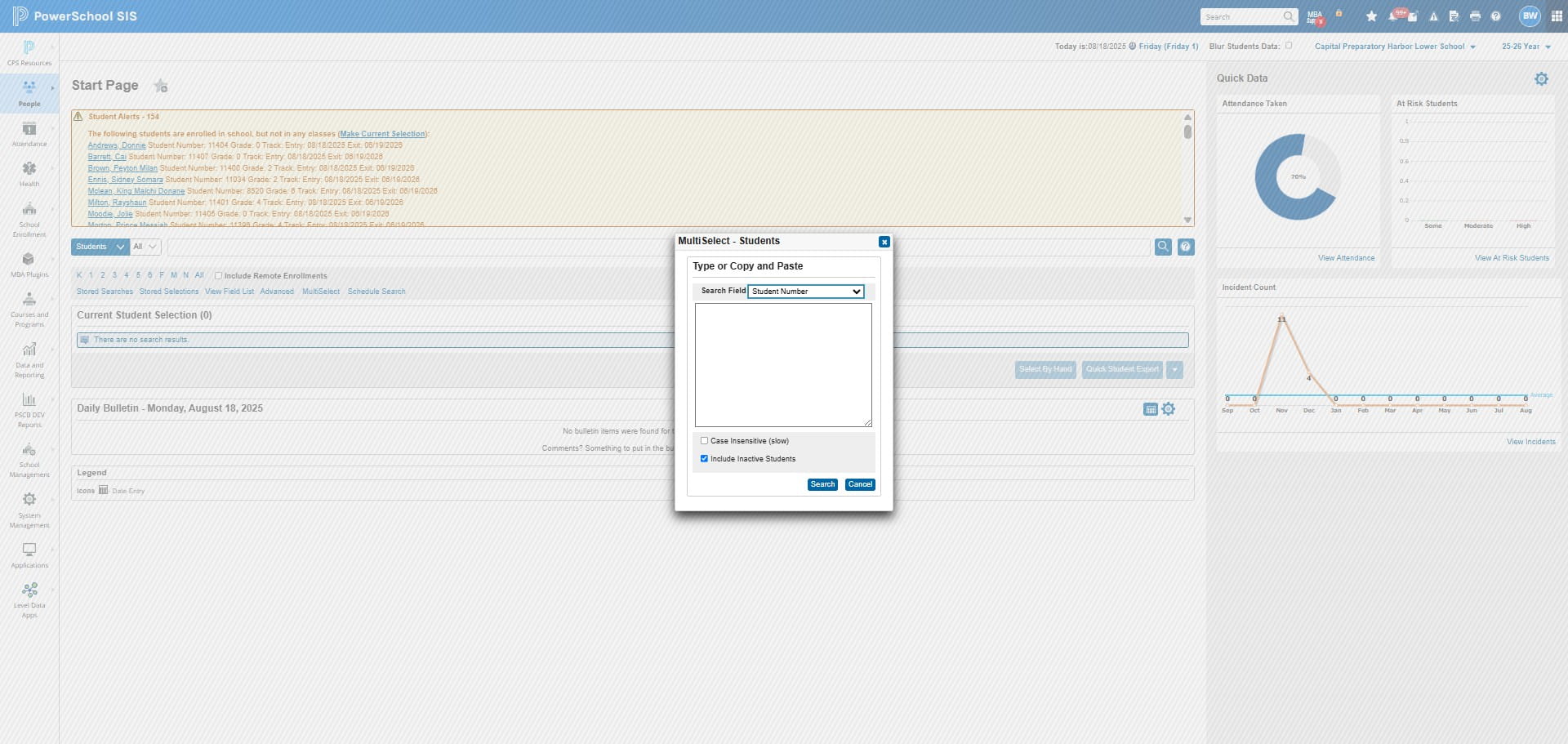Click Quick Student Export button

point(1122,369)
